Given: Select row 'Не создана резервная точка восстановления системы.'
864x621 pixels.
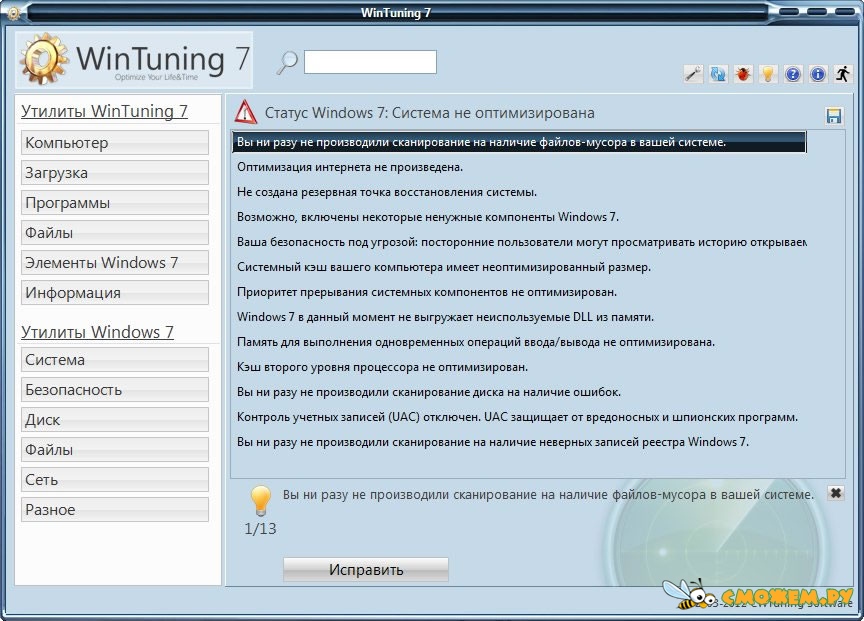Looking at the screenshot, I should (x=519, y=192).
